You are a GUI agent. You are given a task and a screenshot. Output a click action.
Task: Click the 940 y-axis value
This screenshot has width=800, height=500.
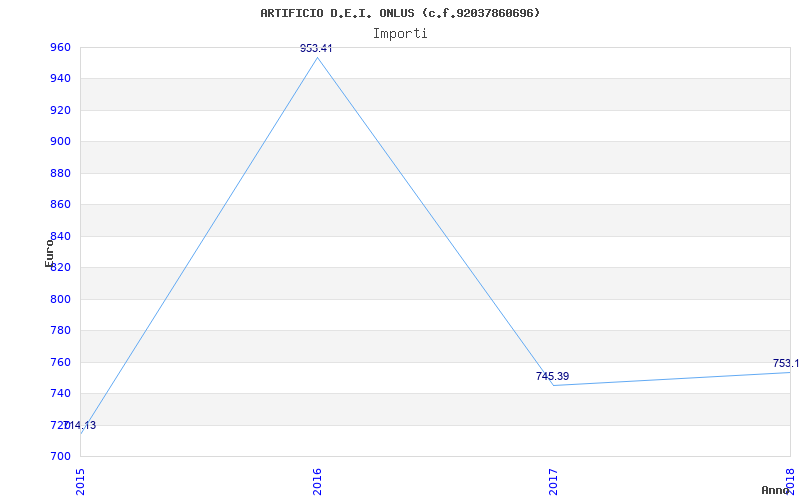tap(60, 79)
